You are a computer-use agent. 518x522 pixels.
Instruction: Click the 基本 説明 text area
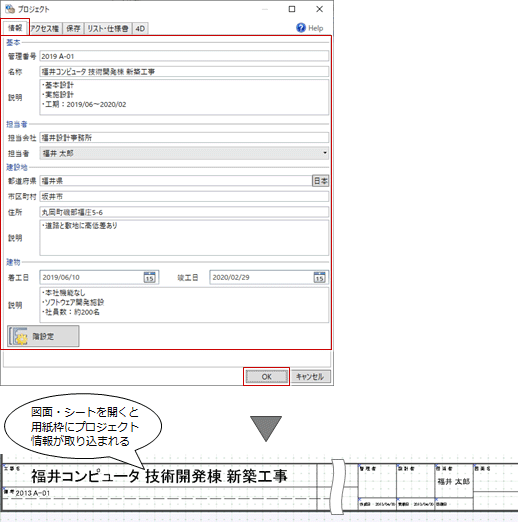tap(184, 97)
